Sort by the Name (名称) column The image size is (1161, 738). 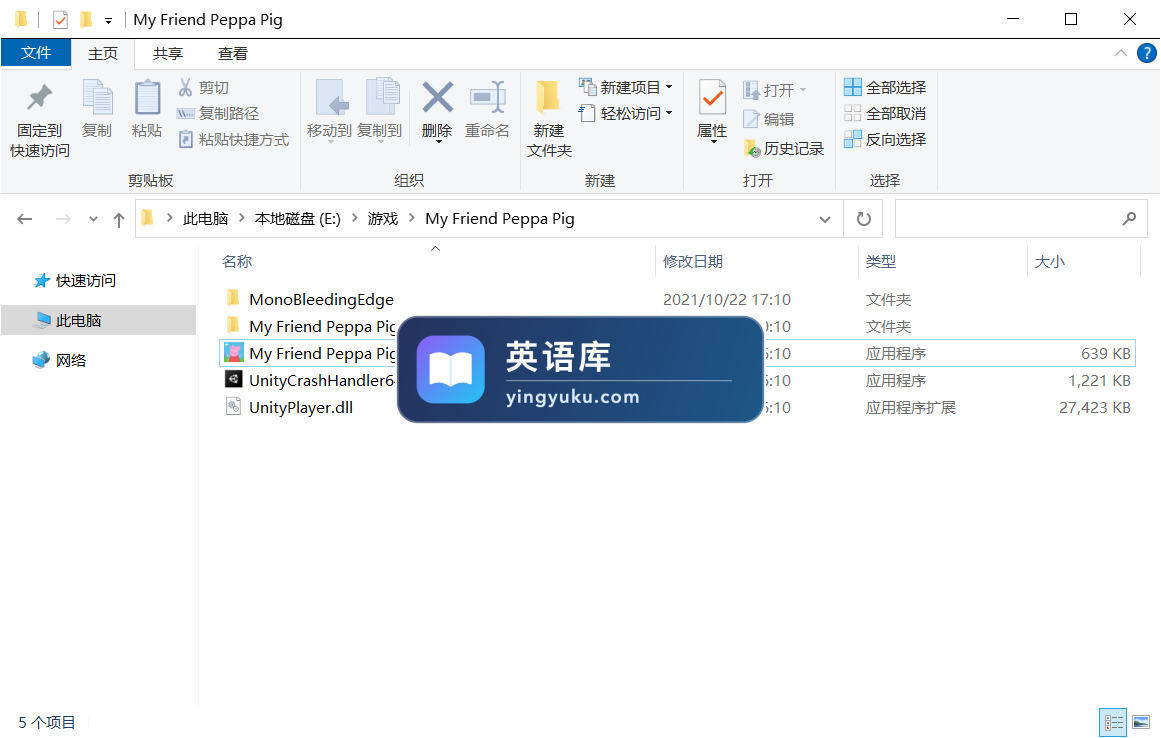coord(236,261)
